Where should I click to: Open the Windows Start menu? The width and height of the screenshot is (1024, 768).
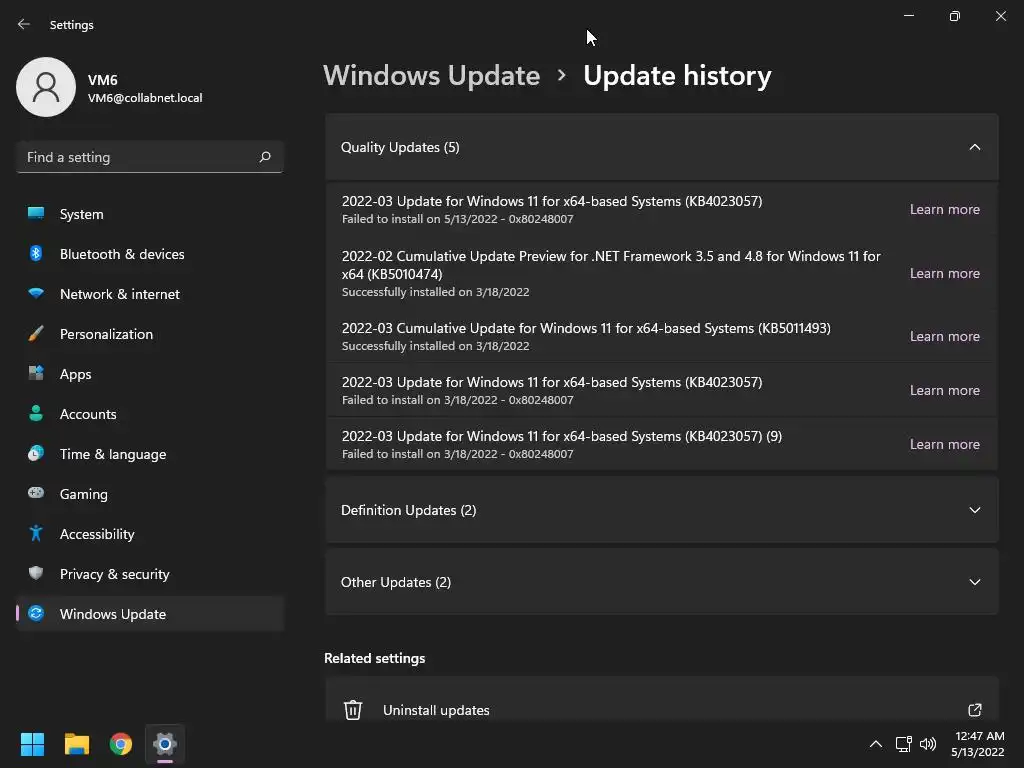click(x=33, y=744)
